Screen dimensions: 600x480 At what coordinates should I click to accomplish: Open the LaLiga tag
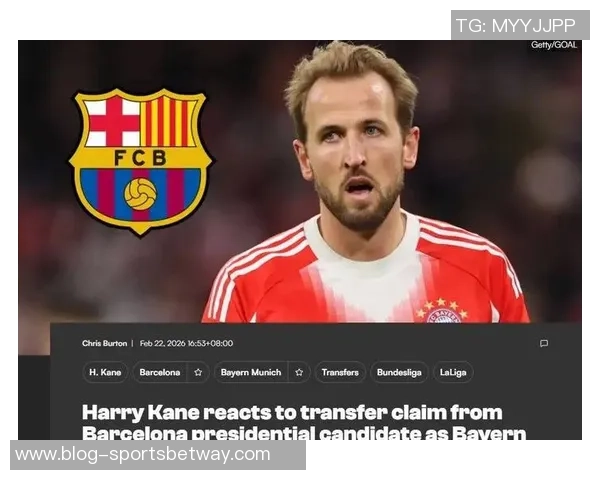(453, 372)
